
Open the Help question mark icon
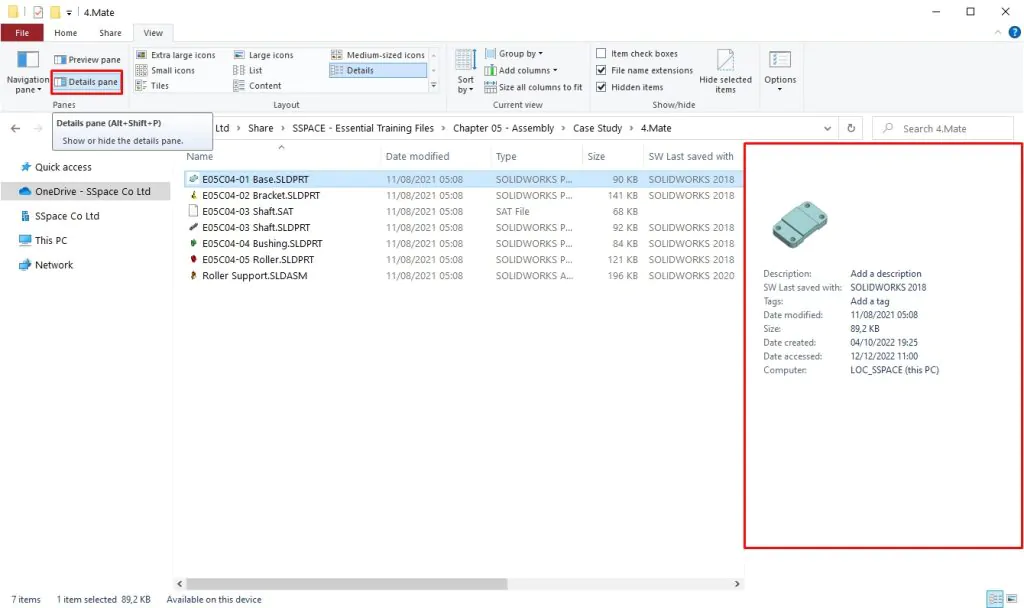pos(1014,32)
